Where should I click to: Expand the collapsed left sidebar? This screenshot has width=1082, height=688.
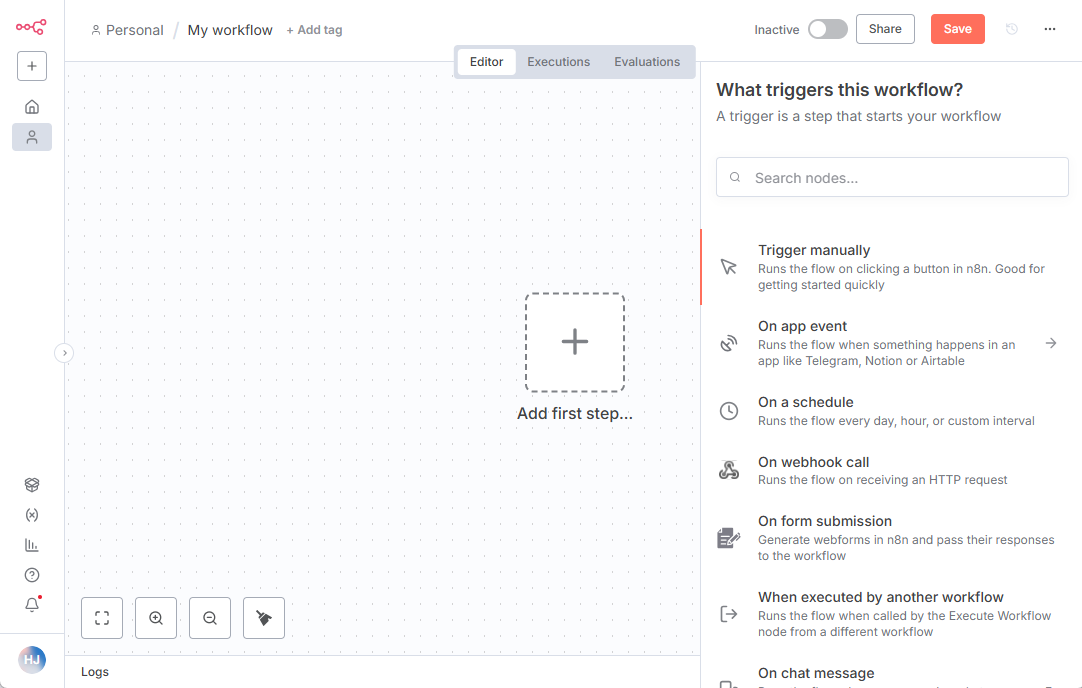[x=64, y=353]
